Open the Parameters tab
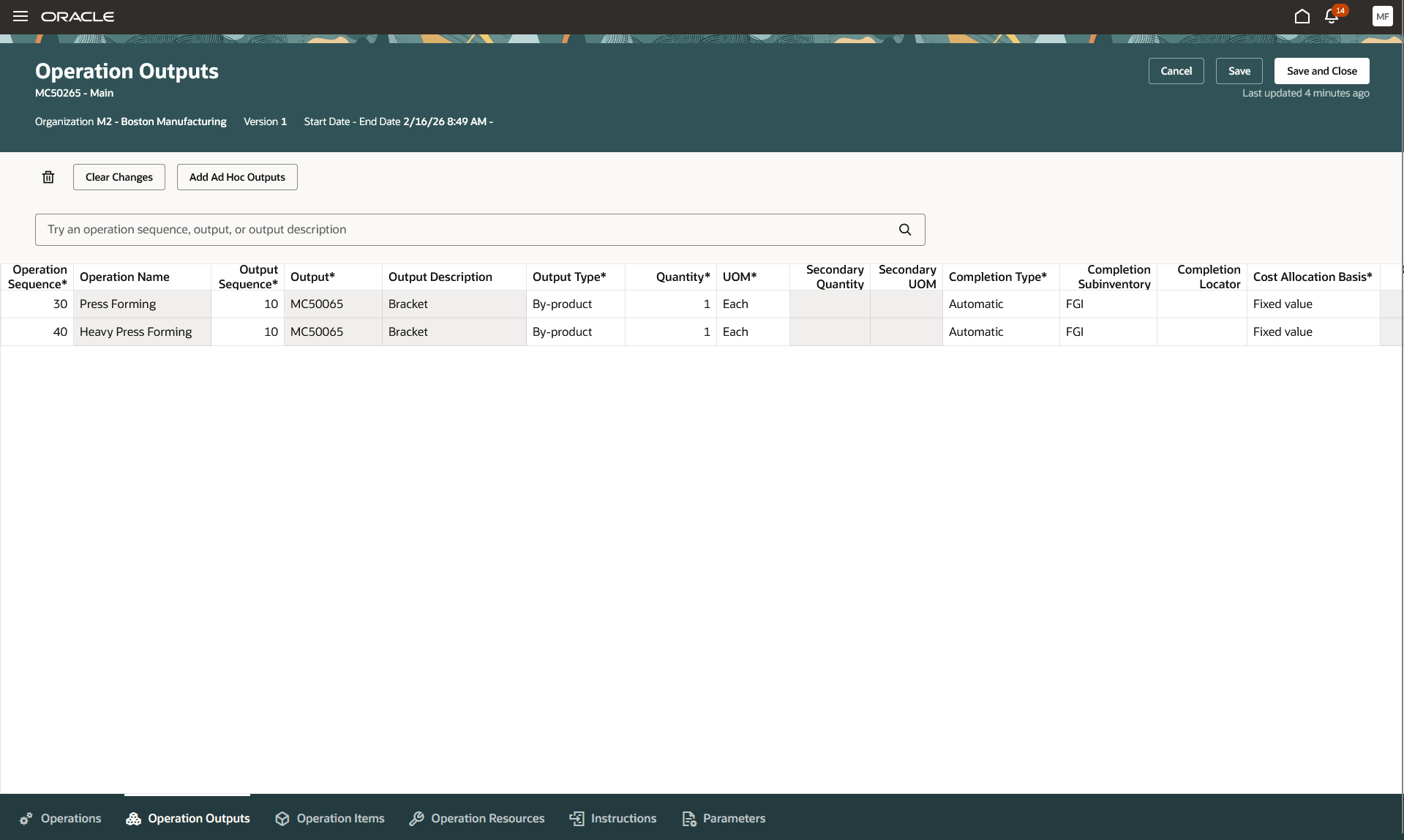 [x=723, y=818]
